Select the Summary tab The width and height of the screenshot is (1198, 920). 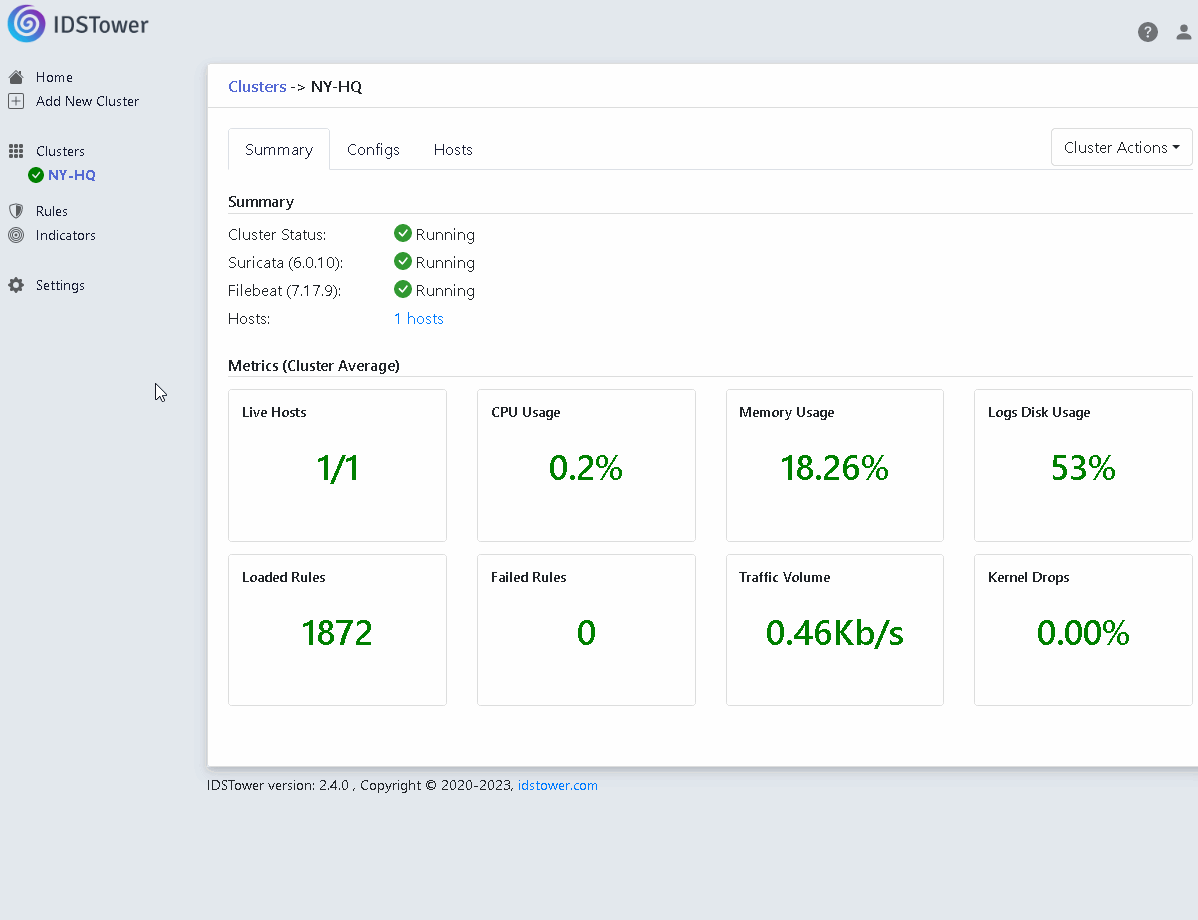click(279, 150)
